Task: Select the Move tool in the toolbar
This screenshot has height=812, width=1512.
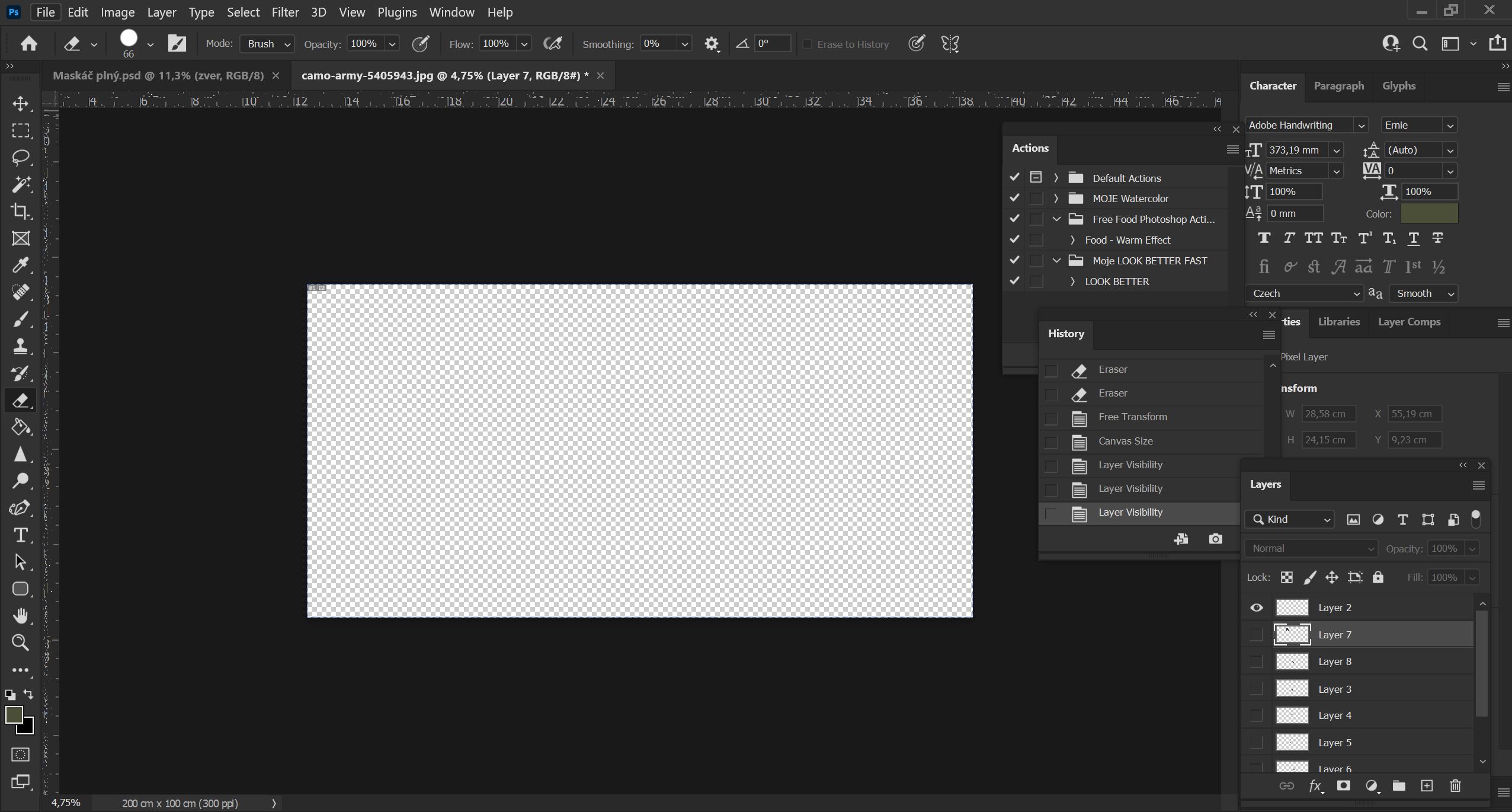Action: (21, 103)
